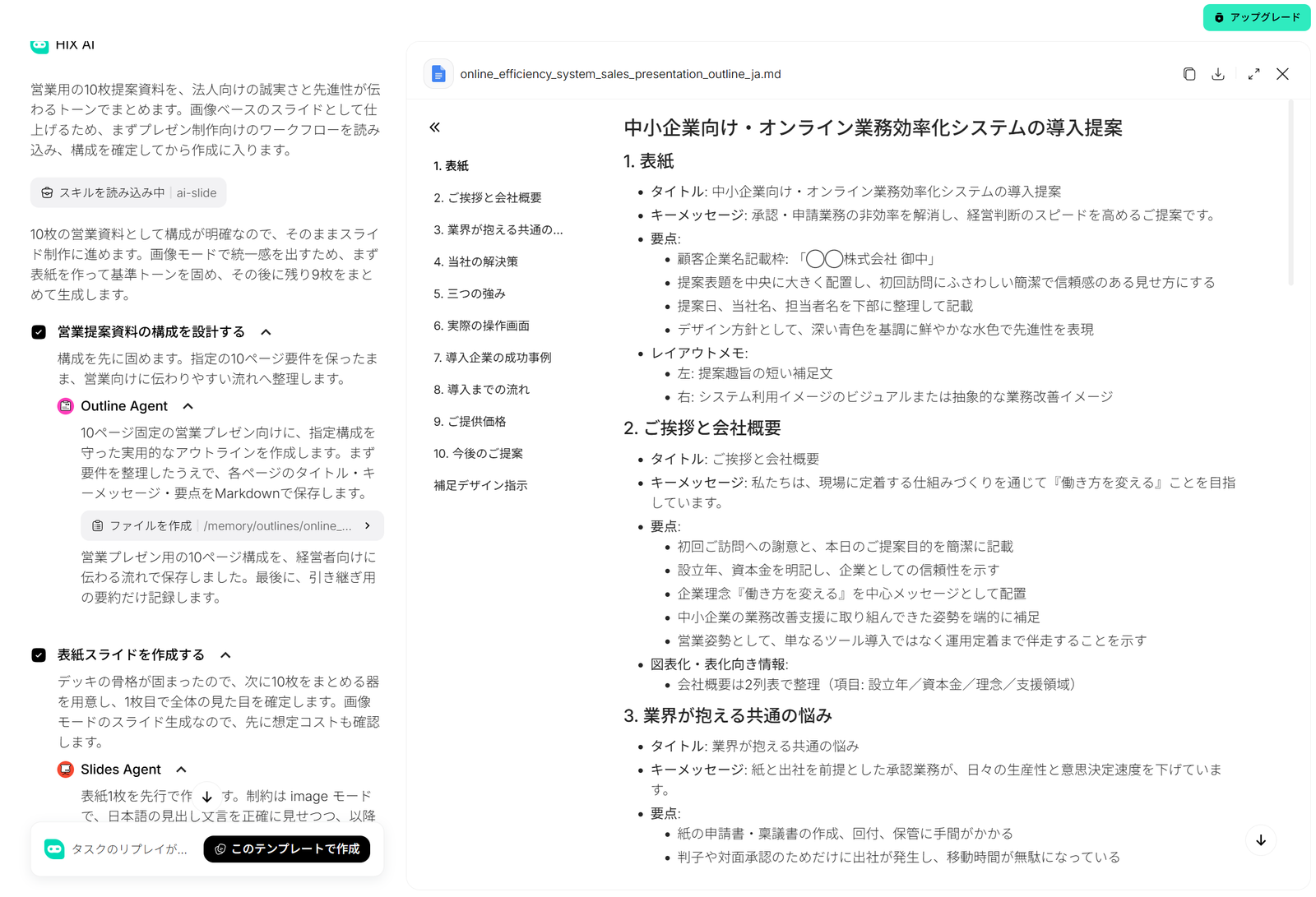This screenshot has width=1316, height=897.
Task: Jump to outline item 2. ご挨拶と会社概要
Action: [488, 198]
